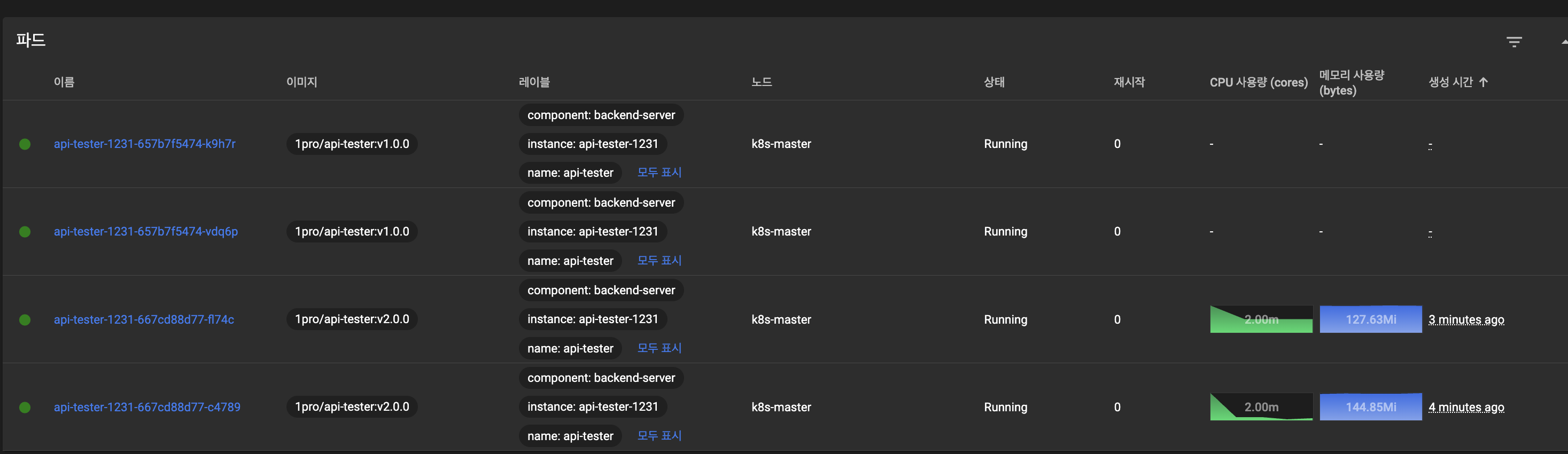1568x454 pixels.
Task: Open pod api-tester-1231-667cd88d77-fl74c
Action: click(x=144, y=319)
